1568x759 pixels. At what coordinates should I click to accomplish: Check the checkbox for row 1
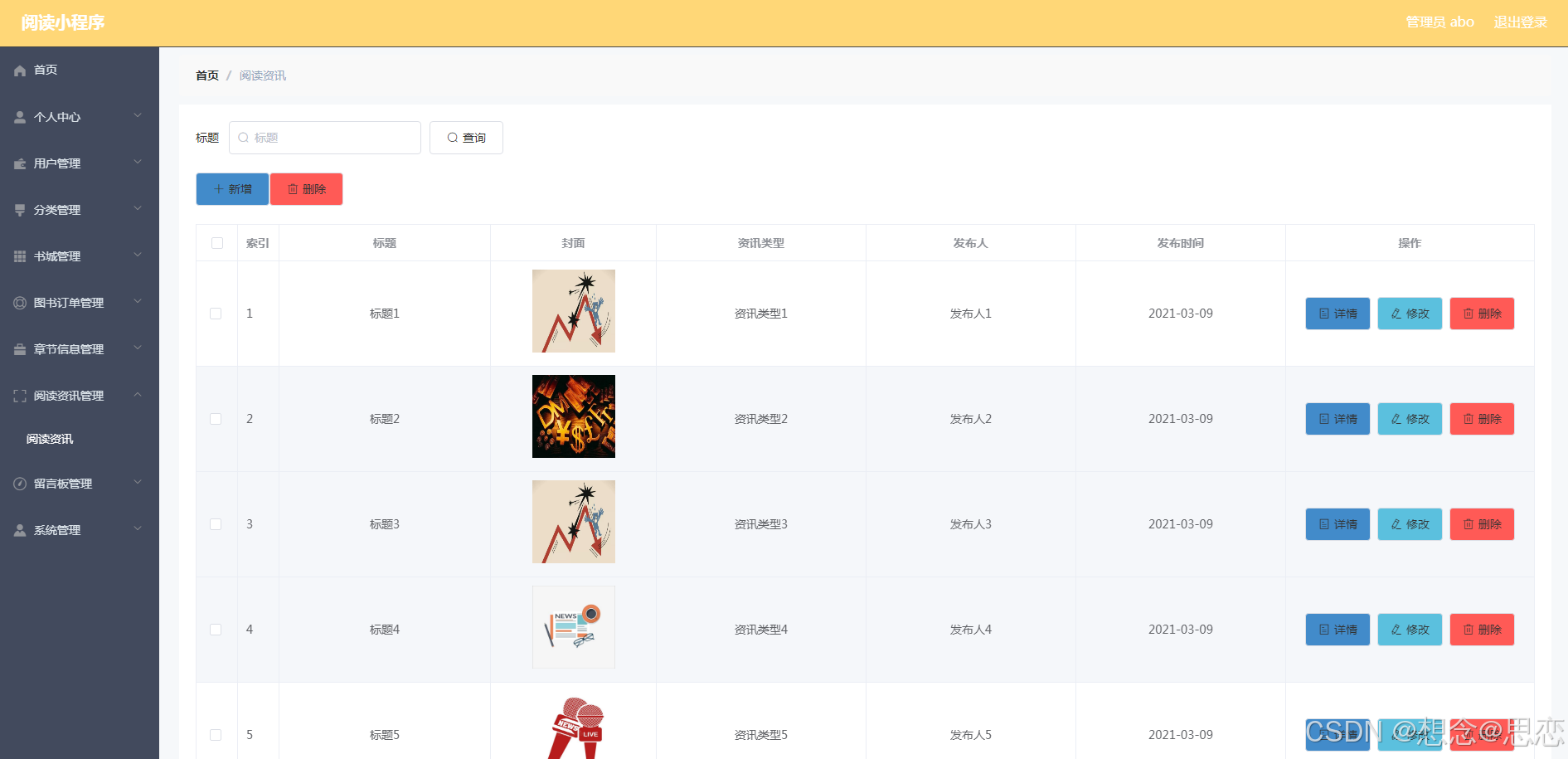(216, 314)
